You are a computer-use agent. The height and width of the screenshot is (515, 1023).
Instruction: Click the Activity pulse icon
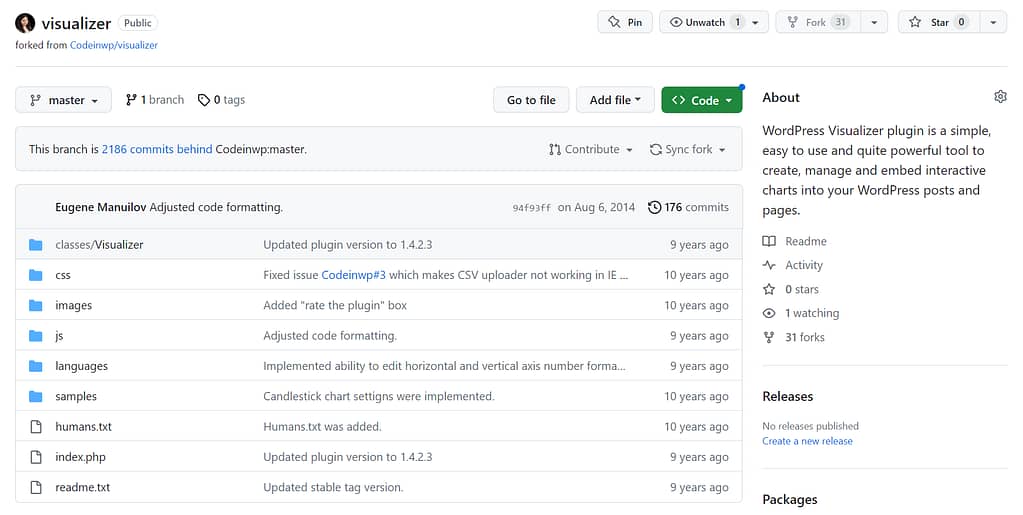[769, 265]
